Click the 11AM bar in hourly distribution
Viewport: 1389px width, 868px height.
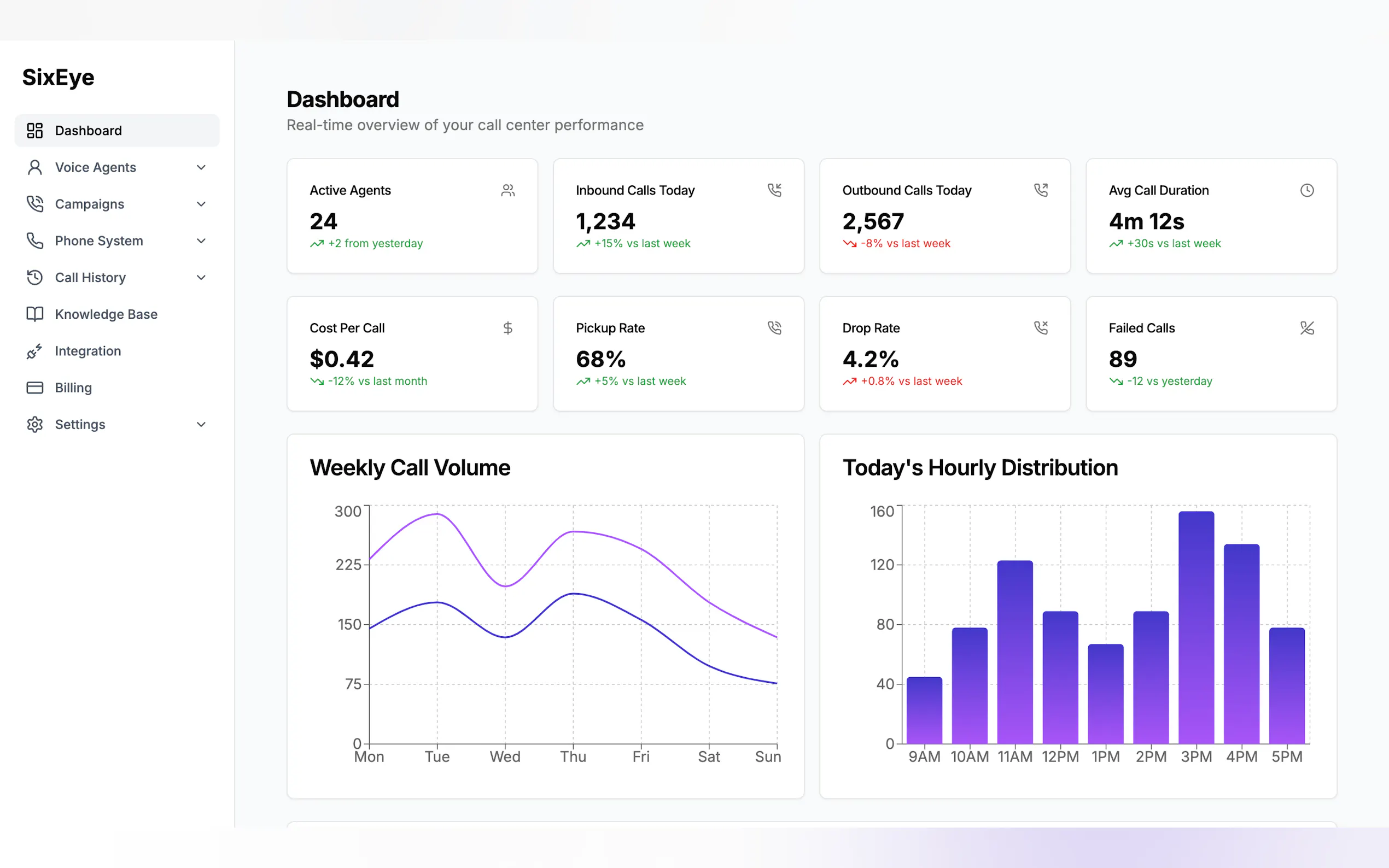(1014, 652)
